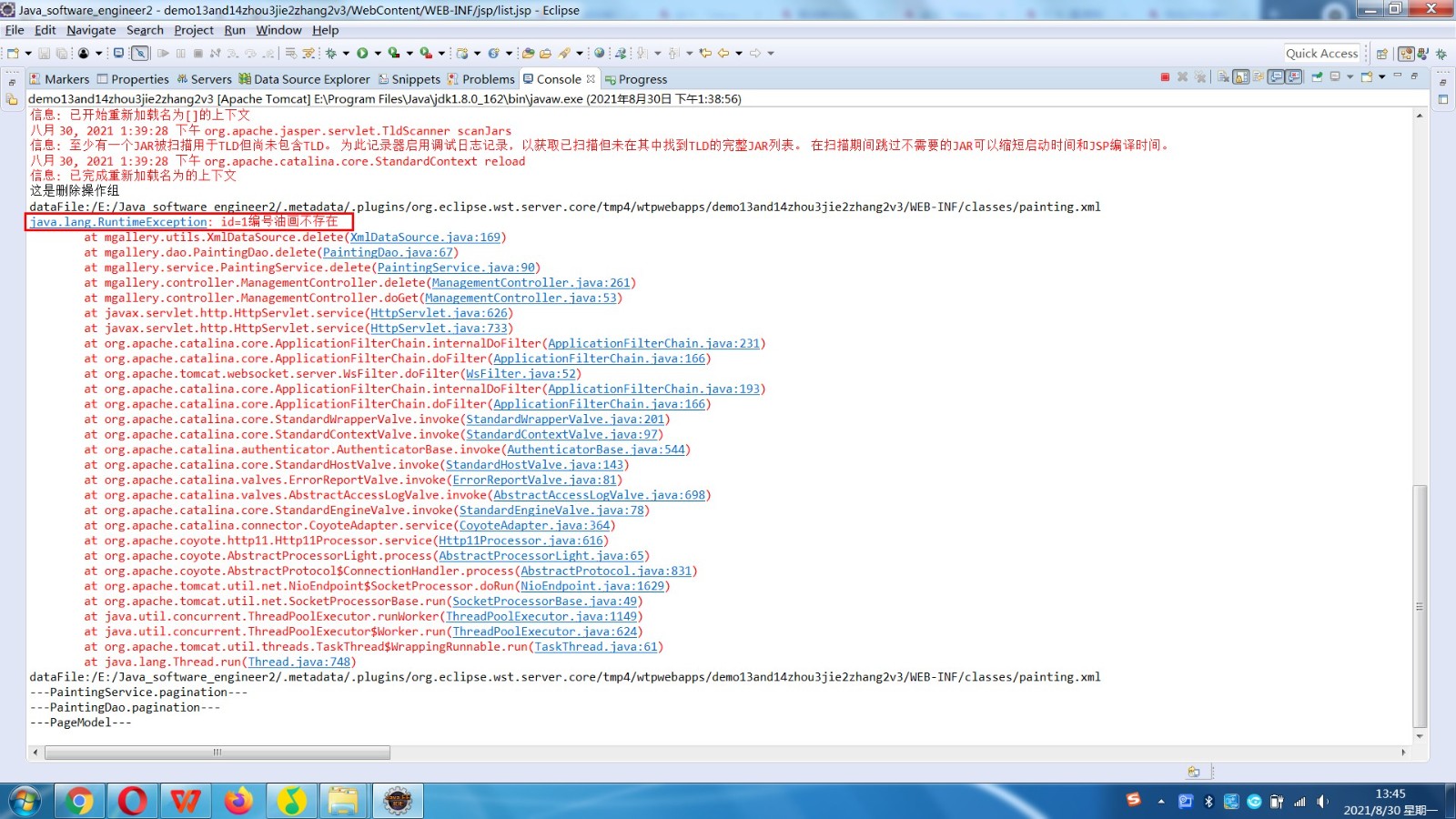Click the Open Console icon

pyautogui.click(x=1367, y=77)
